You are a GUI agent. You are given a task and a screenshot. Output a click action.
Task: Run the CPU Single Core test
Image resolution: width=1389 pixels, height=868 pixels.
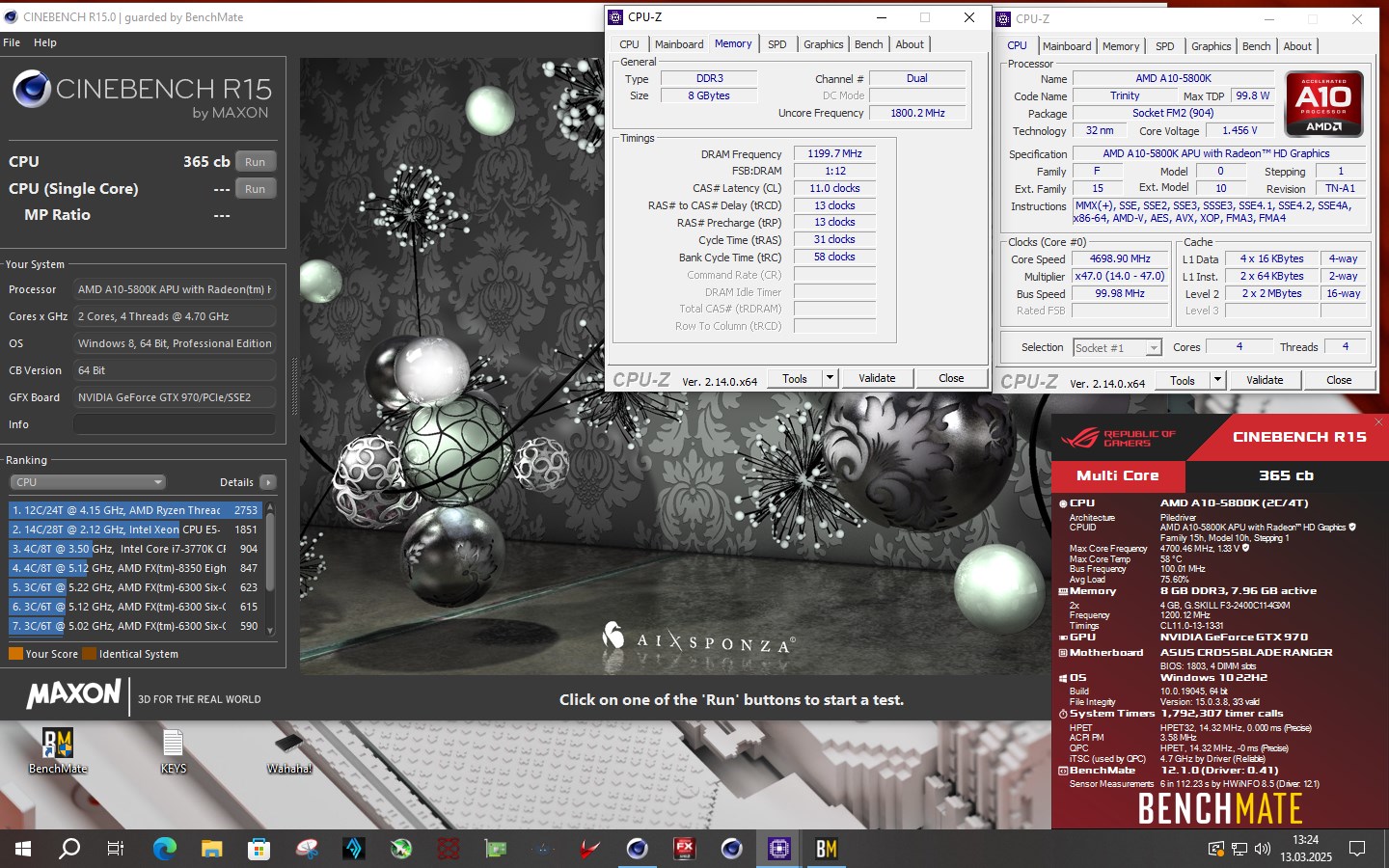tap(255, 189)
